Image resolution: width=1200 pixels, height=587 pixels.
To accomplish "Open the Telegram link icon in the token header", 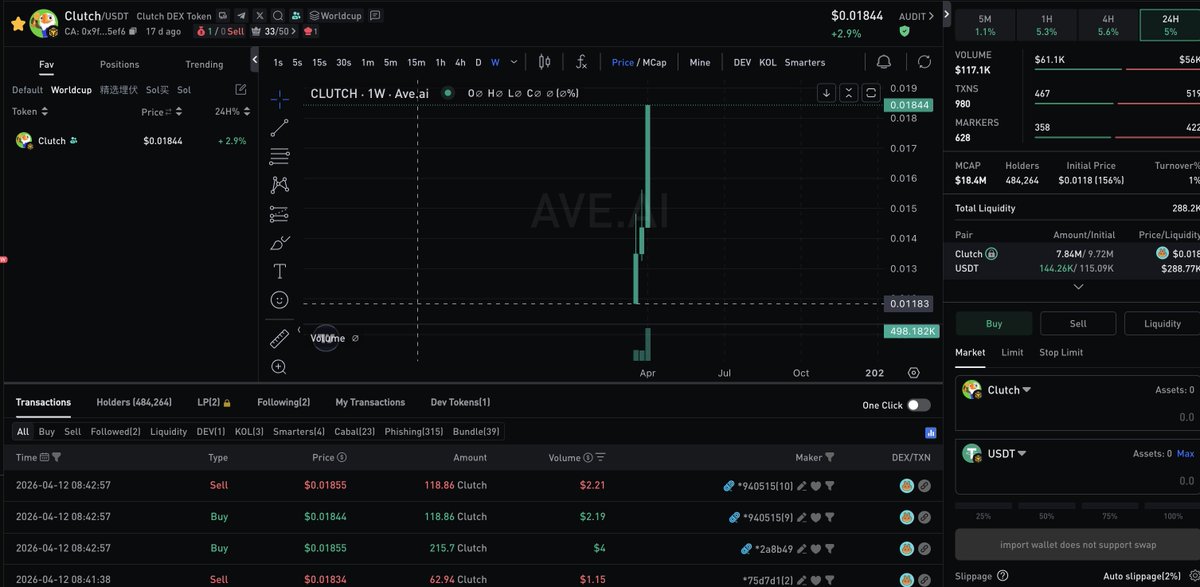I will click(241, 16).
